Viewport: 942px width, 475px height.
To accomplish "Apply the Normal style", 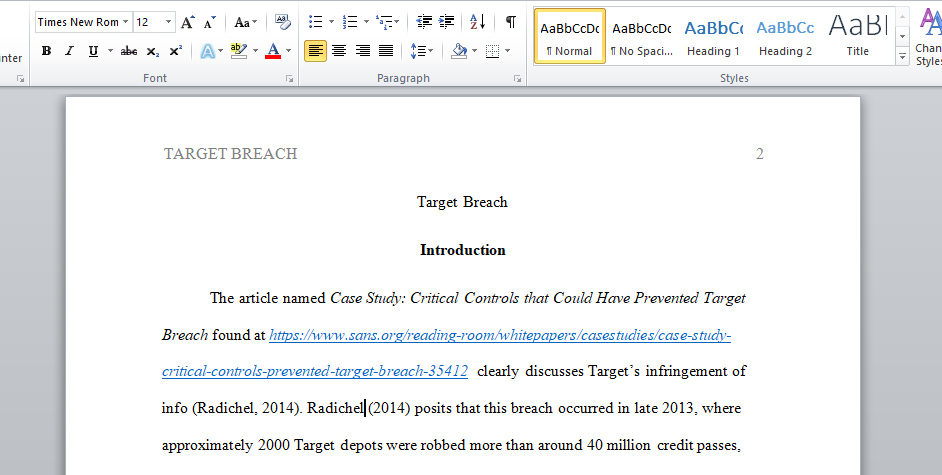I will 570,36.
